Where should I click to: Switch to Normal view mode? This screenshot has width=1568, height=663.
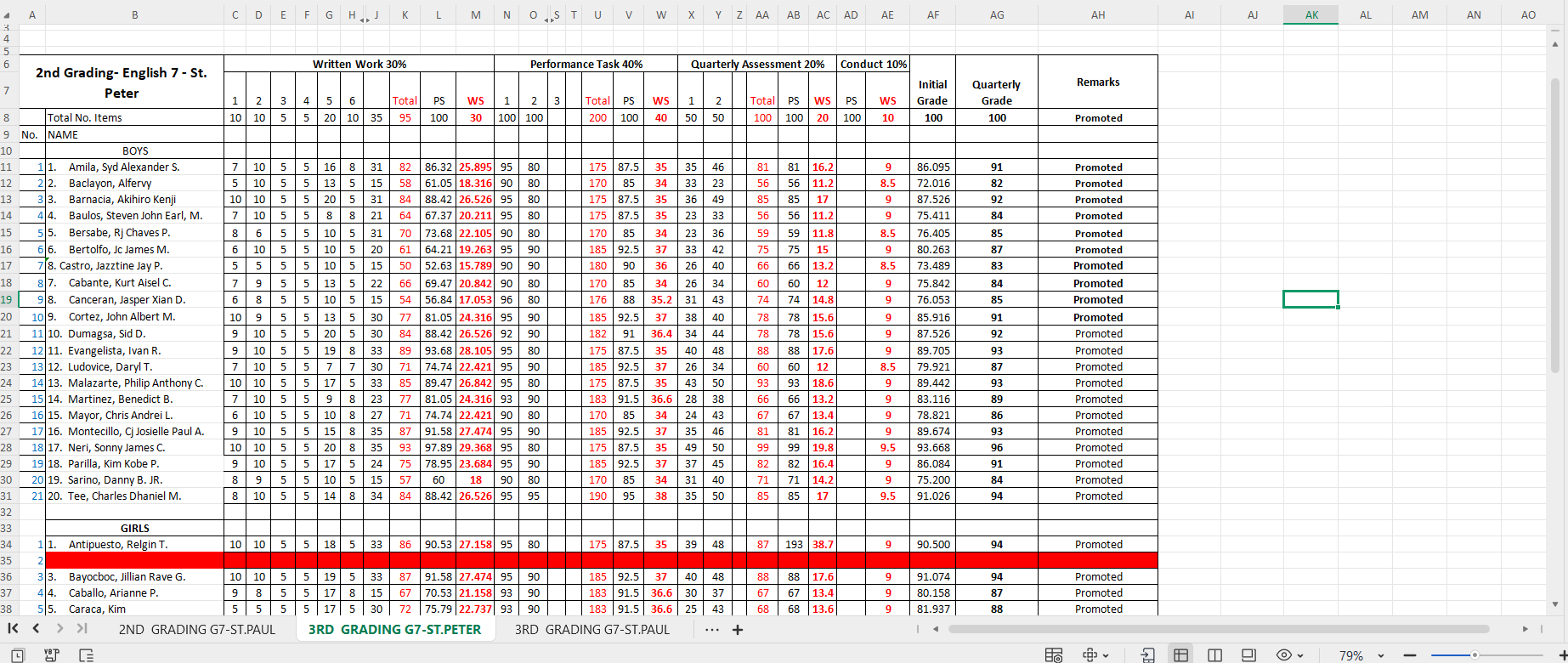tap(1180, 655)
